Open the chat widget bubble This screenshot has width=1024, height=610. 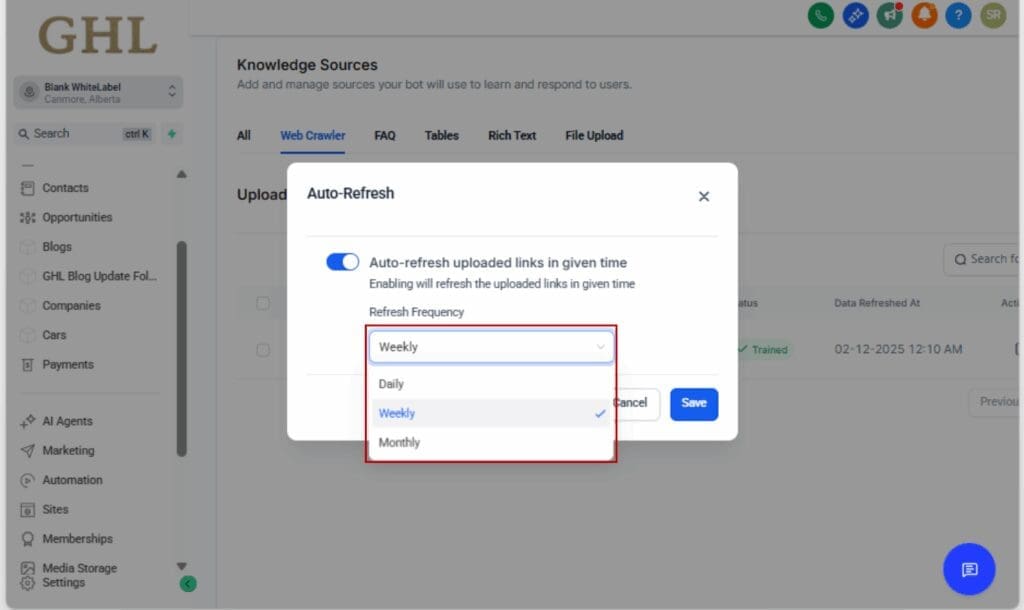(x=968, y=569)
